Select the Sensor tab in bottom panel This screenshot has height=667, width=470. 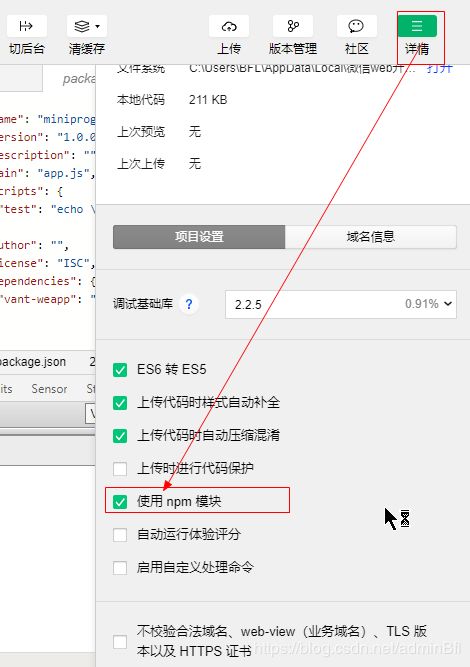point(49,388)
